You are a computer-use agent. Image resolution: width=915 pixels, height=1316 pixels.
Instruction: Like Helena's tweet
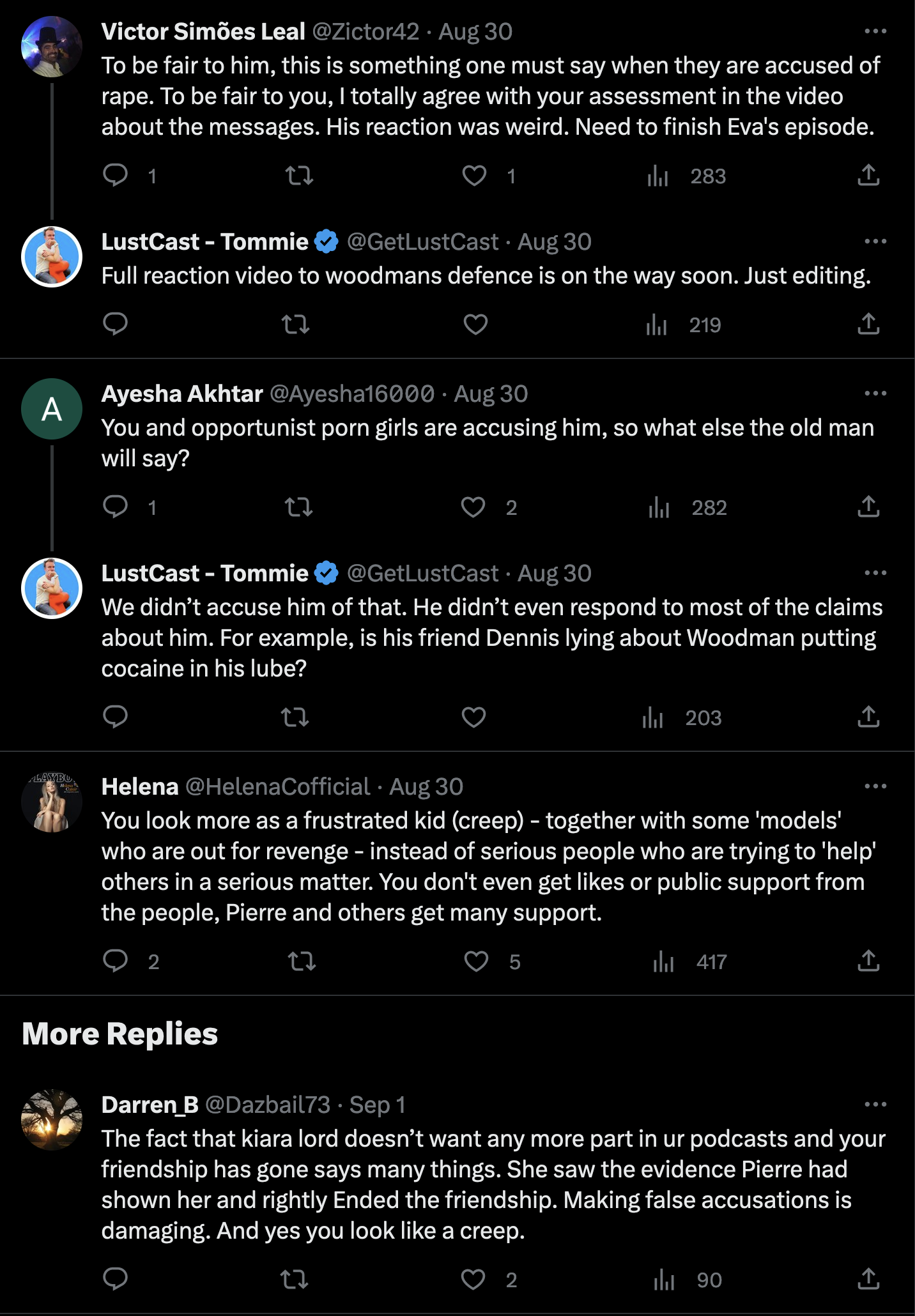[x=476, y=961]
